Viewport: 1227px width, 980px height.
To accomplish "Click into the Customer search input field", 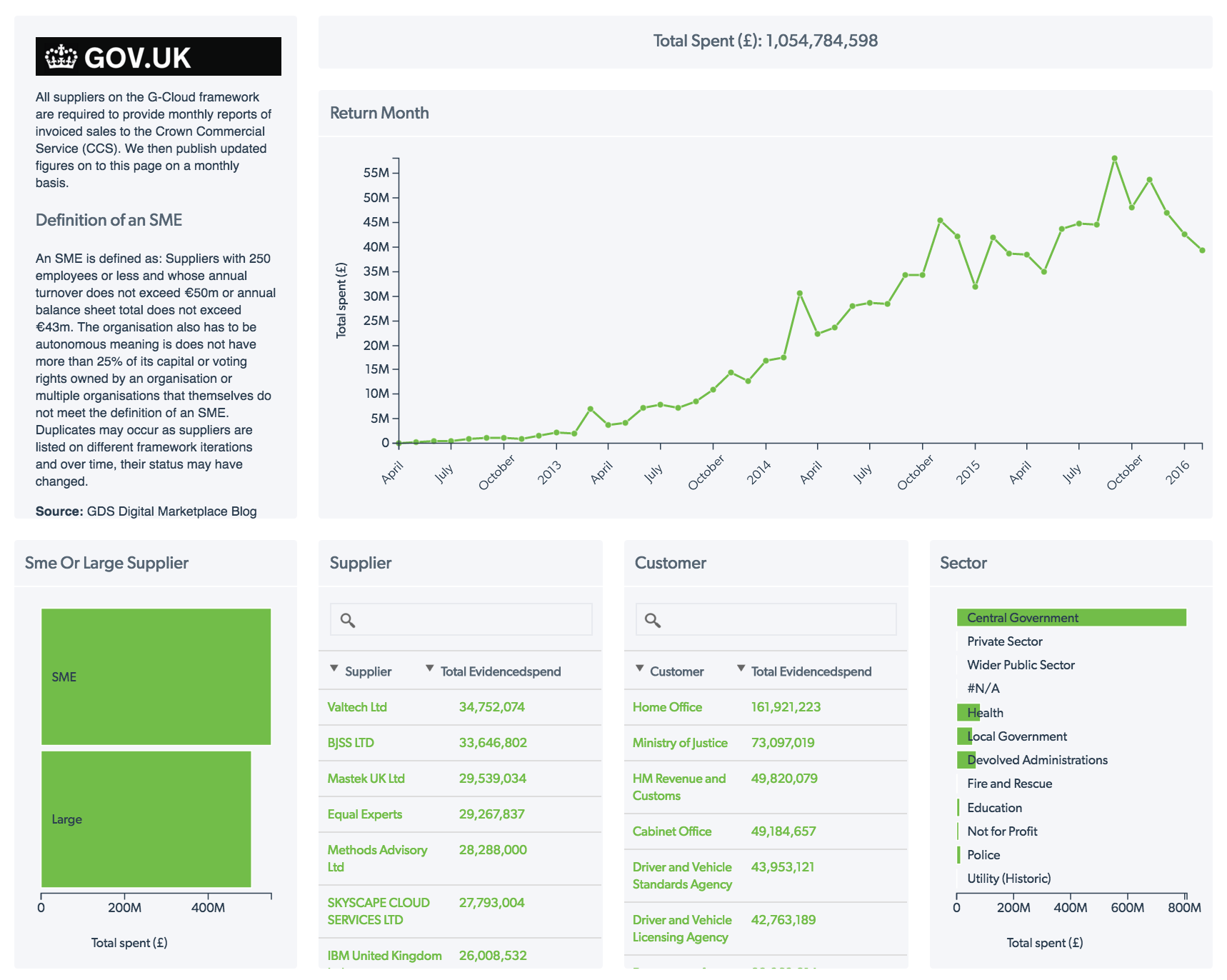I will click(x=764, y=619).
